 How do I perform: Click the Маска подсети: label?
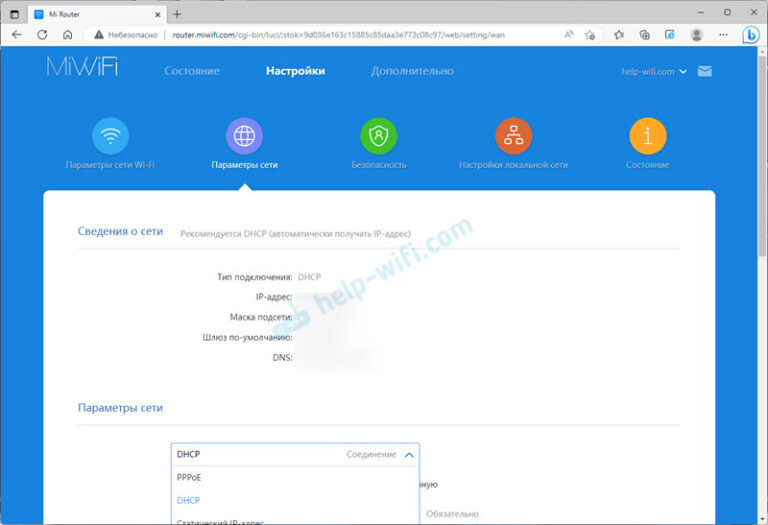[x=261, y=317]
